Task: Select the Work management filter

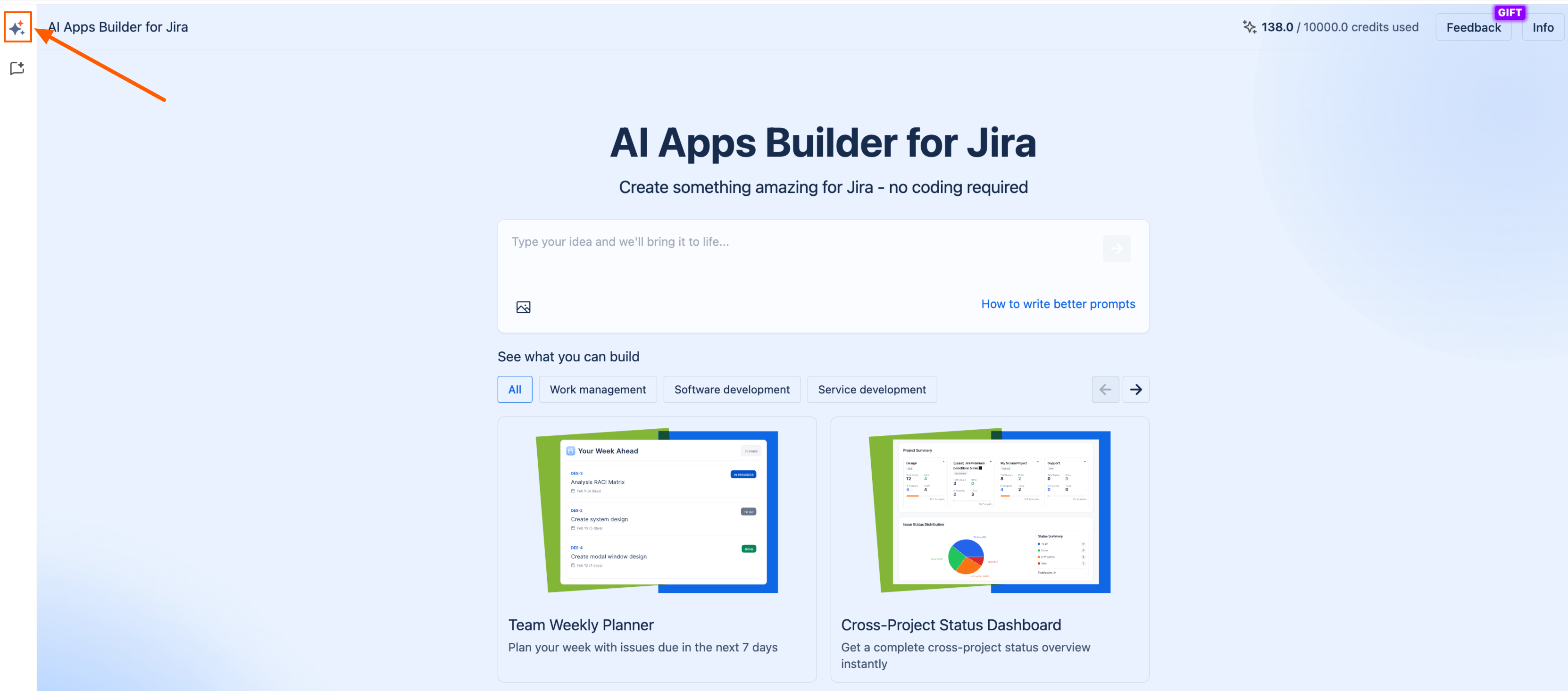Action: tap(598, 390)
